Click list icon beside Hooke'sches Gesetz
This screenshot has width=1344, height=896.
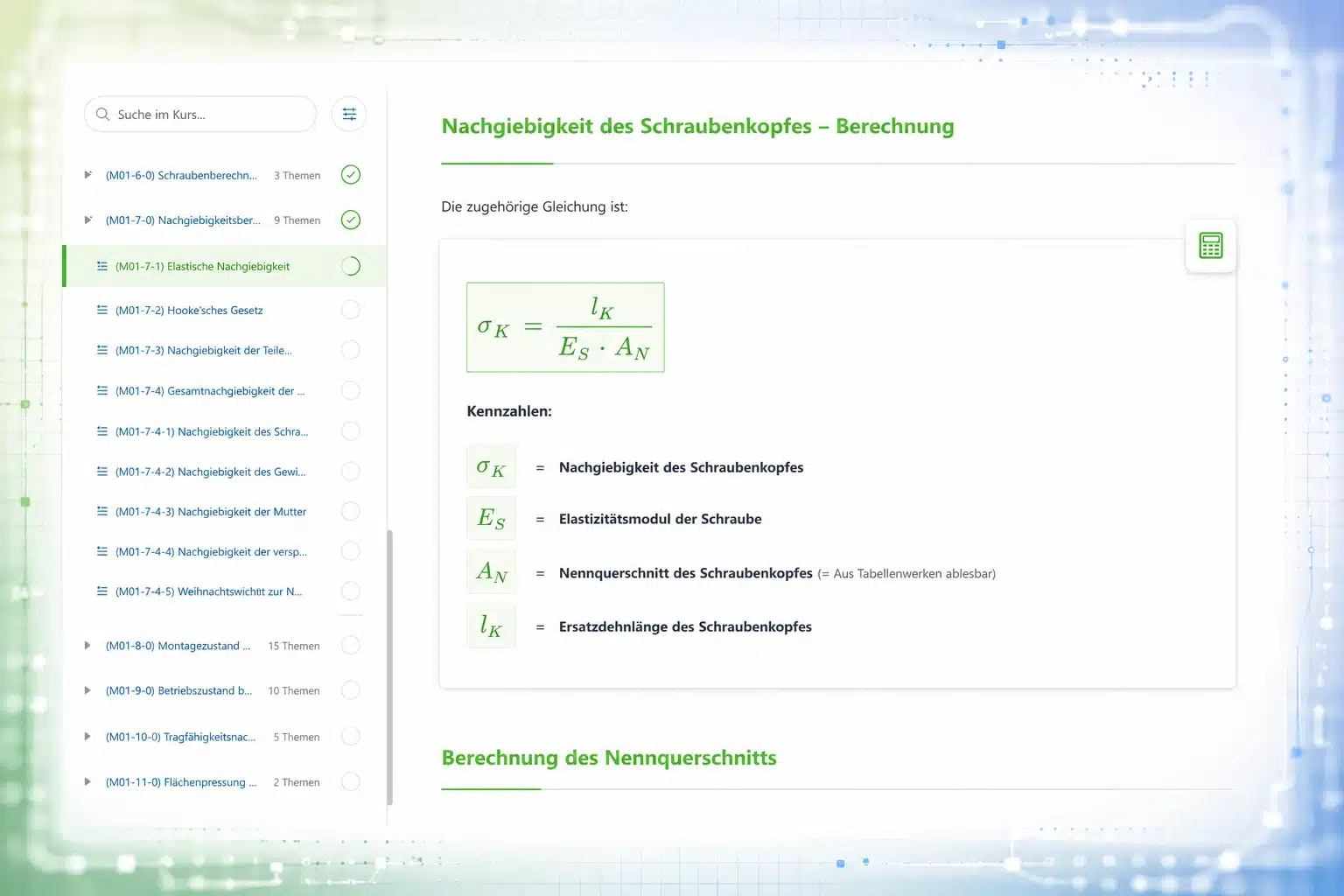tap(102, 310)
